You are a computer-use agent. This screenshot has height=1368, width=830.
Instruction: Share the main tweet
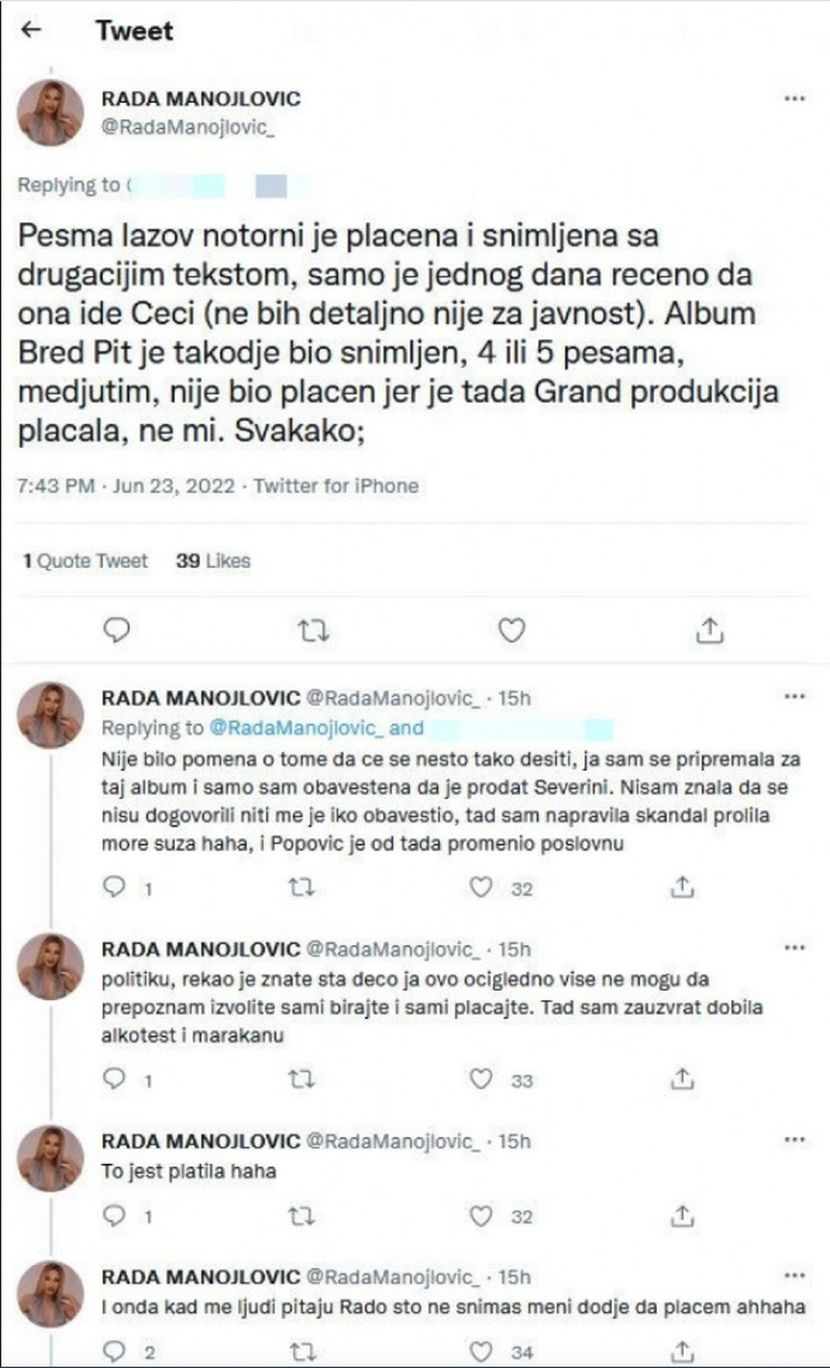[708, 629]
